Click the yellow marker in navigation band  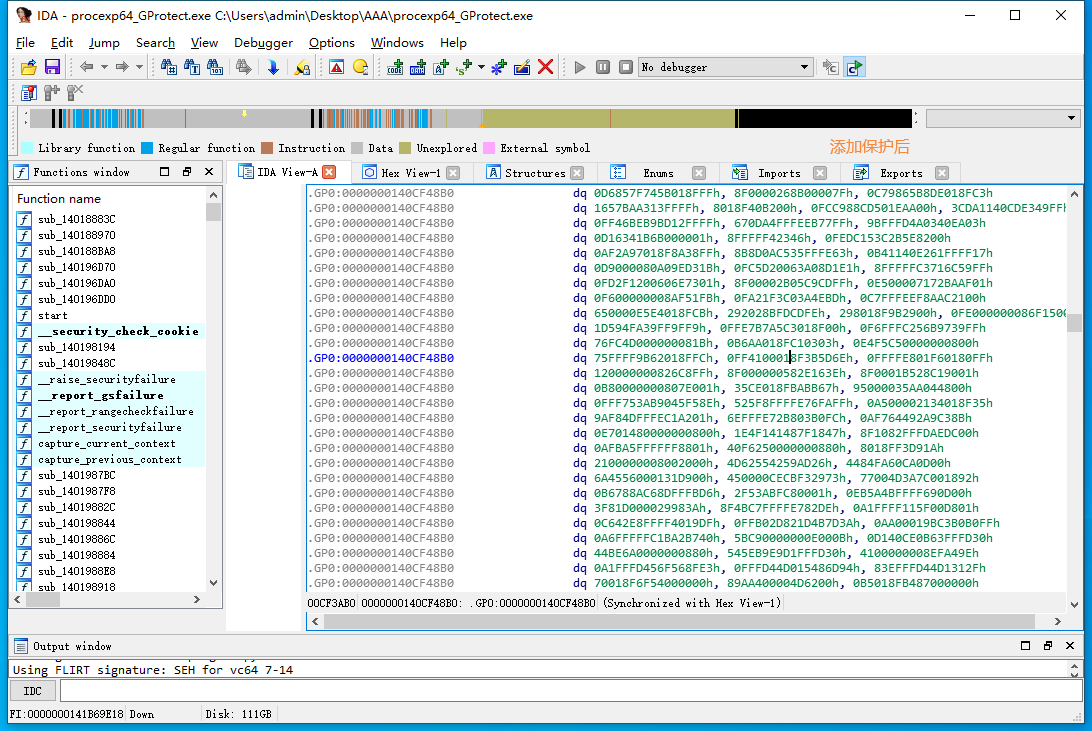244,113
